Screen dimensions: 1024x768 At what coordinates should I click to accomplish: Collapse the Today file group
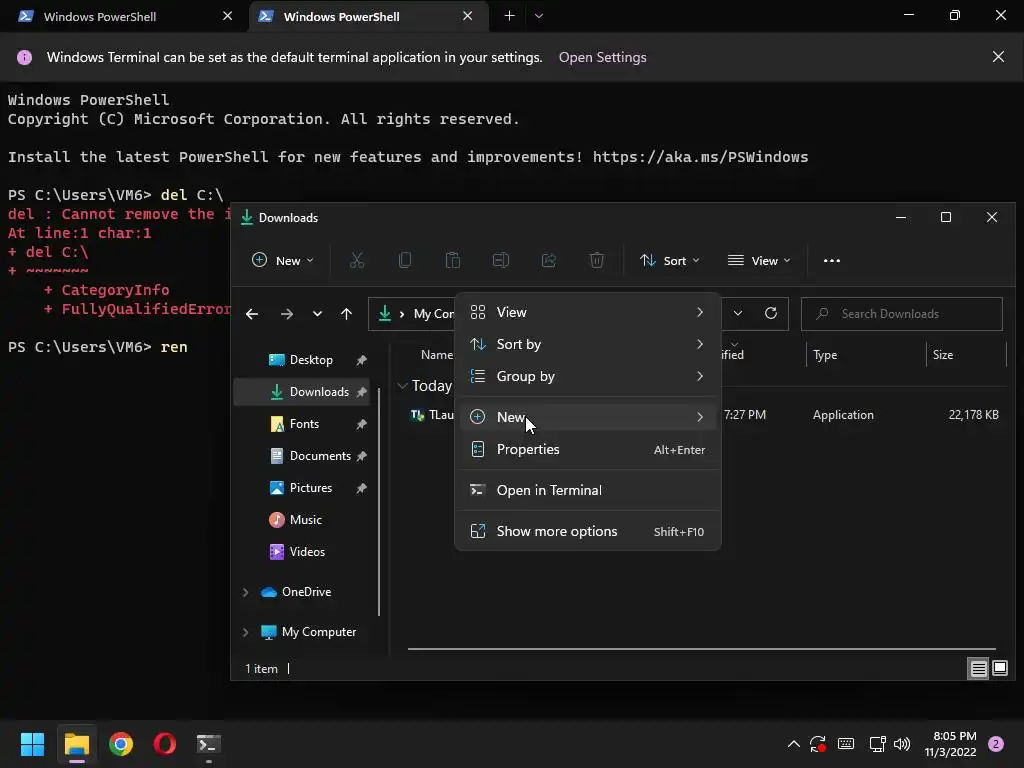(402, 386)
